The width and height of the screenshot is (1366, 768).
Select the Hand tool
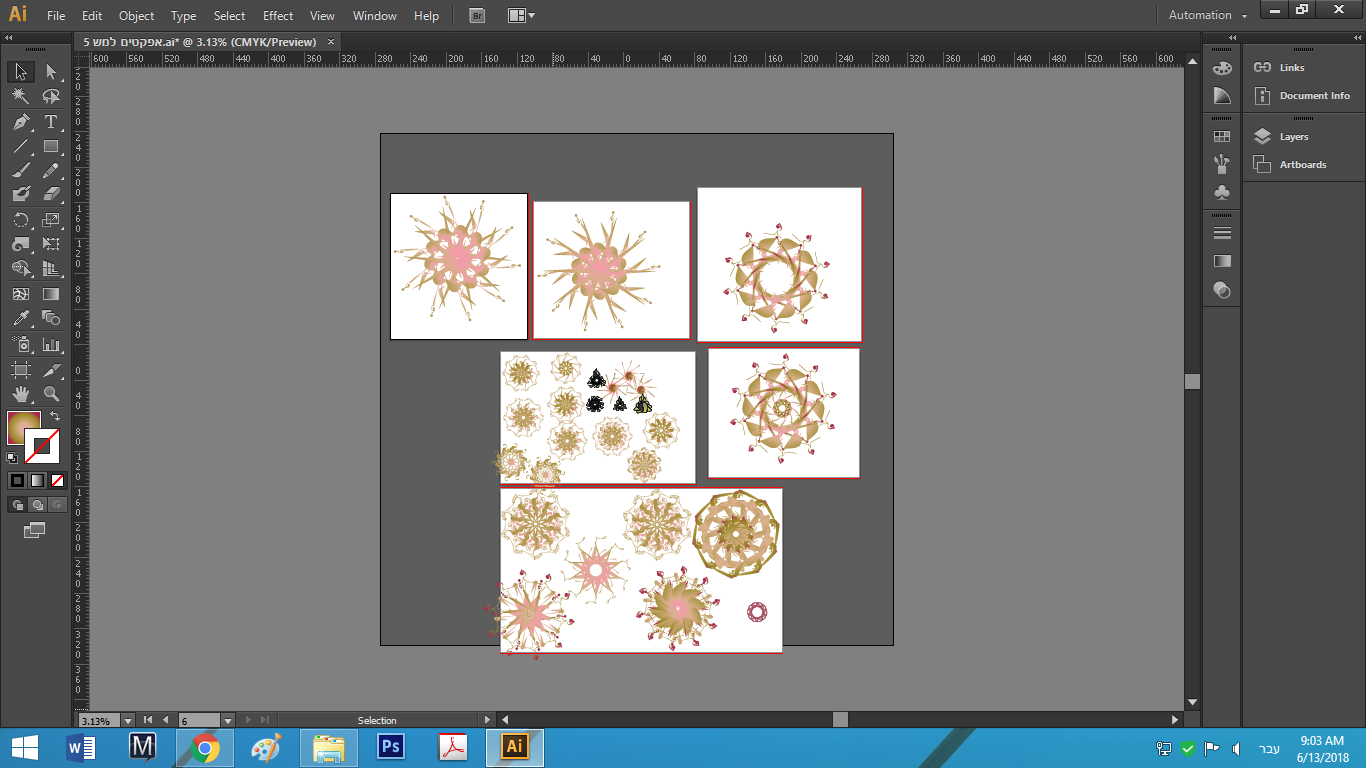pos(20,394)
